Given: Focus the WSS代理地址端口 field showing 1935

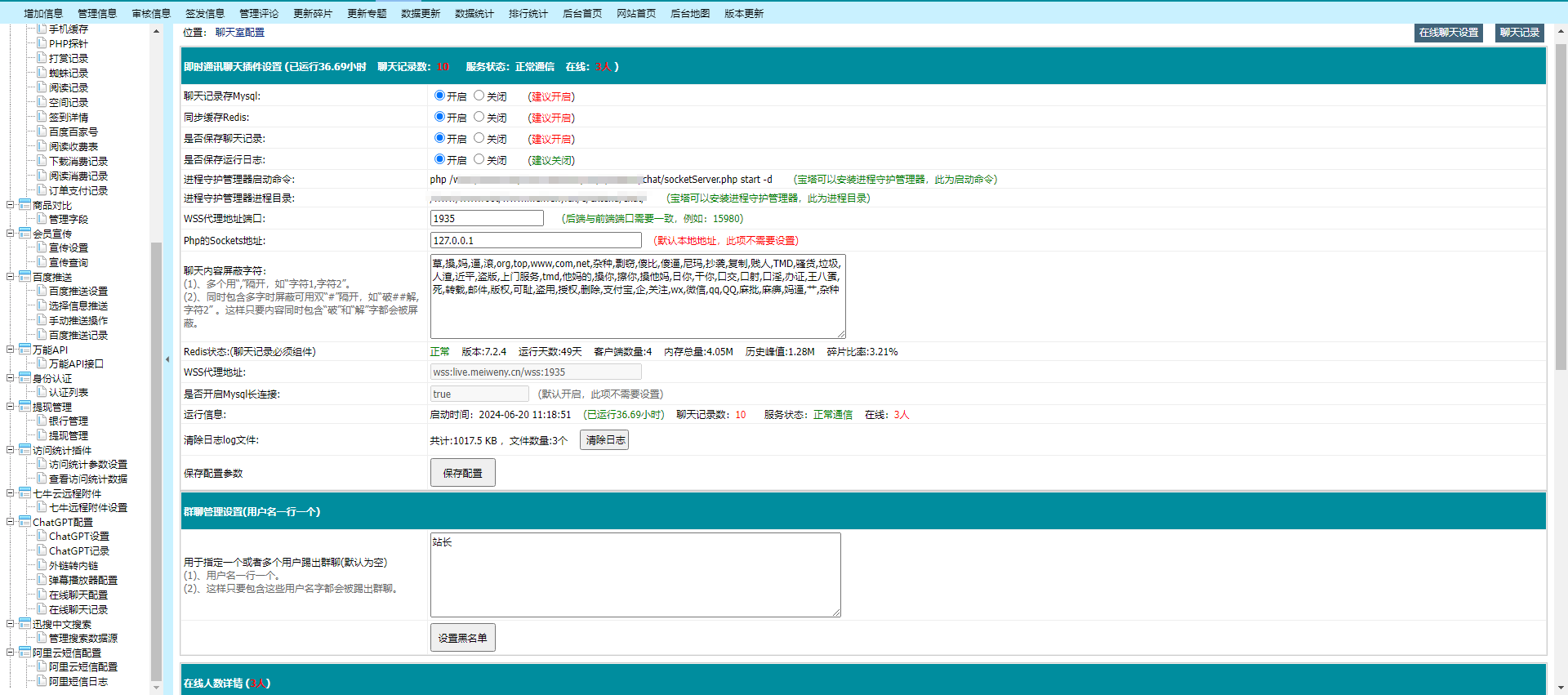Looking at the screenshot, I should (x=487, y=218).
